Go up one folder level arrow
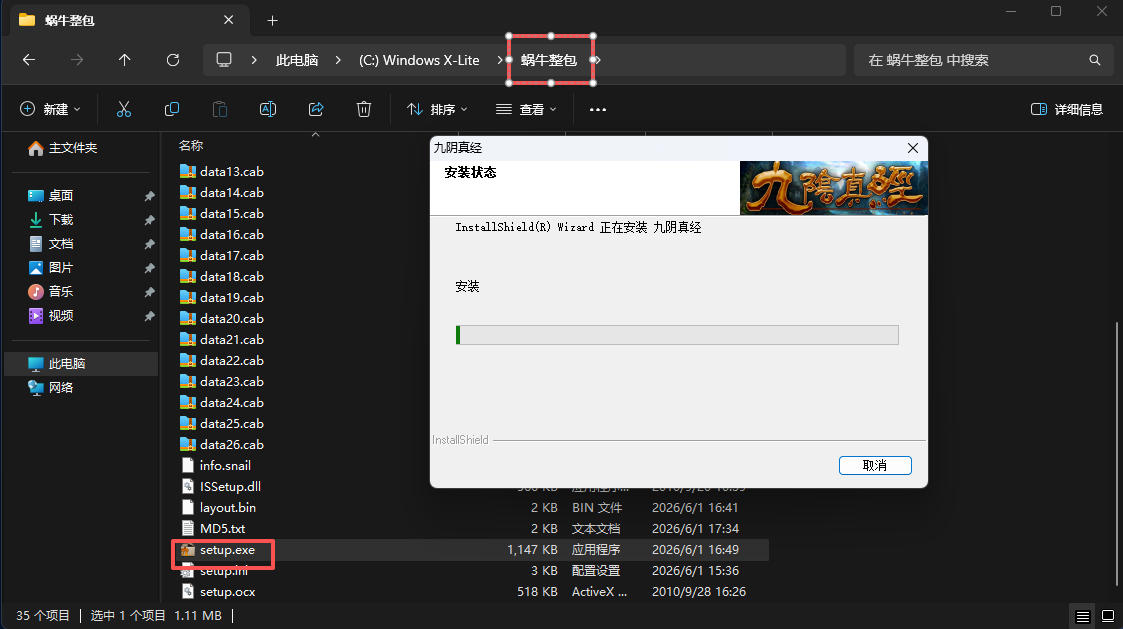 click(x=125, y=60)
